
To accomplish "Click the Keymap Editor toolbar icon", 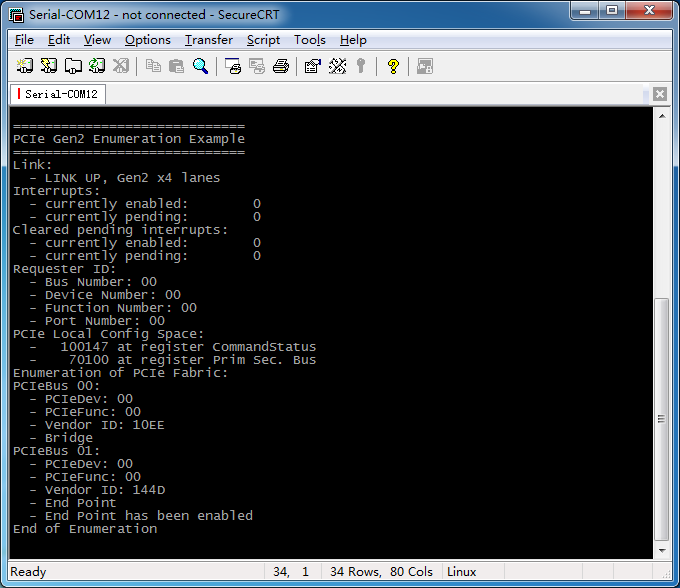I will (x=337, y=66).
